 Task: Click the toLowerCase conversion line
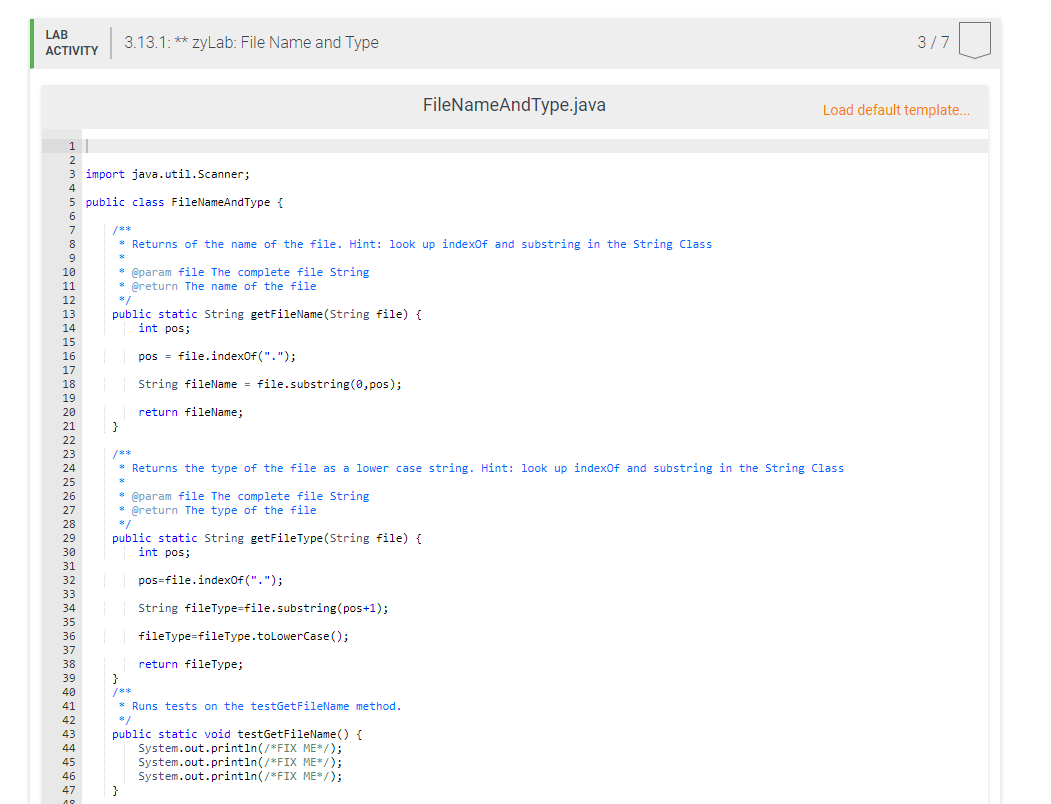(244, 635)
